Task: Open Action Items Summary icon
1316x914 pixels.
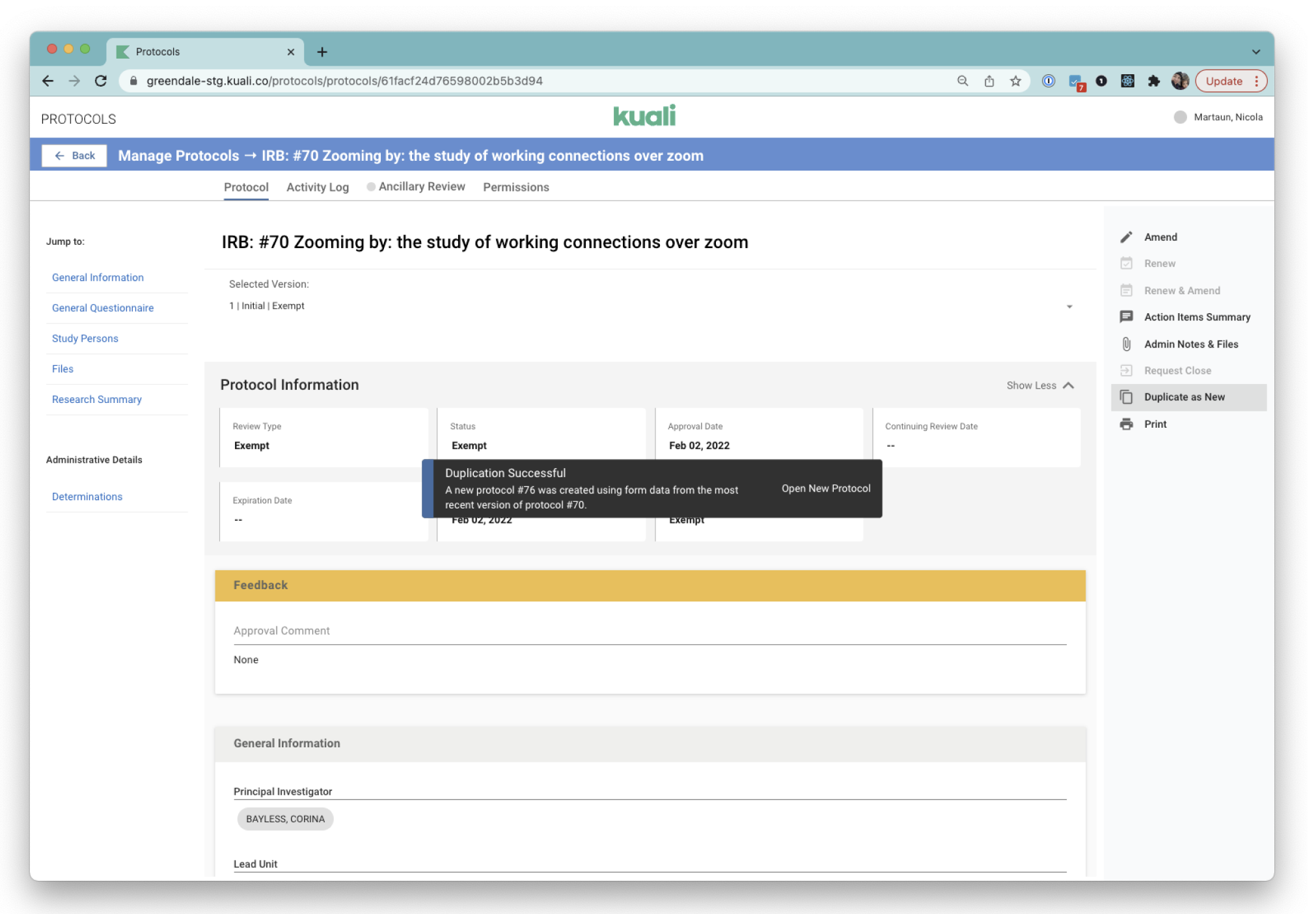Action: click(x=1126, y=317)
